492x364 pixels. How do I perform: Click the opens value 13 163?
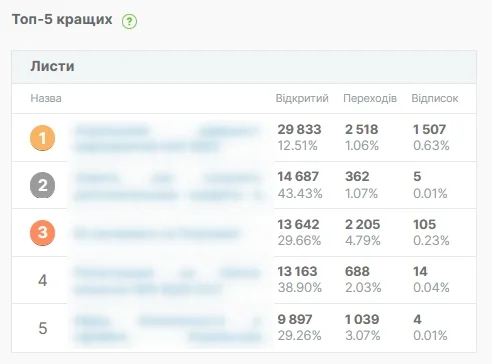pyautogui.click(x=297, y=271)
